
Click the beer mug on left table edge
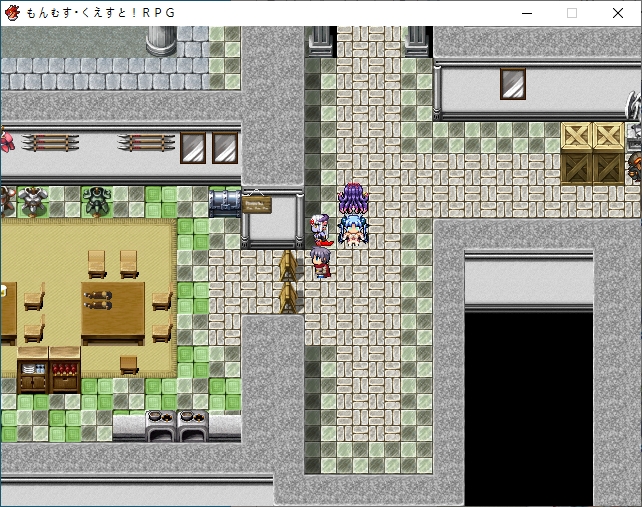click(5, 290)
